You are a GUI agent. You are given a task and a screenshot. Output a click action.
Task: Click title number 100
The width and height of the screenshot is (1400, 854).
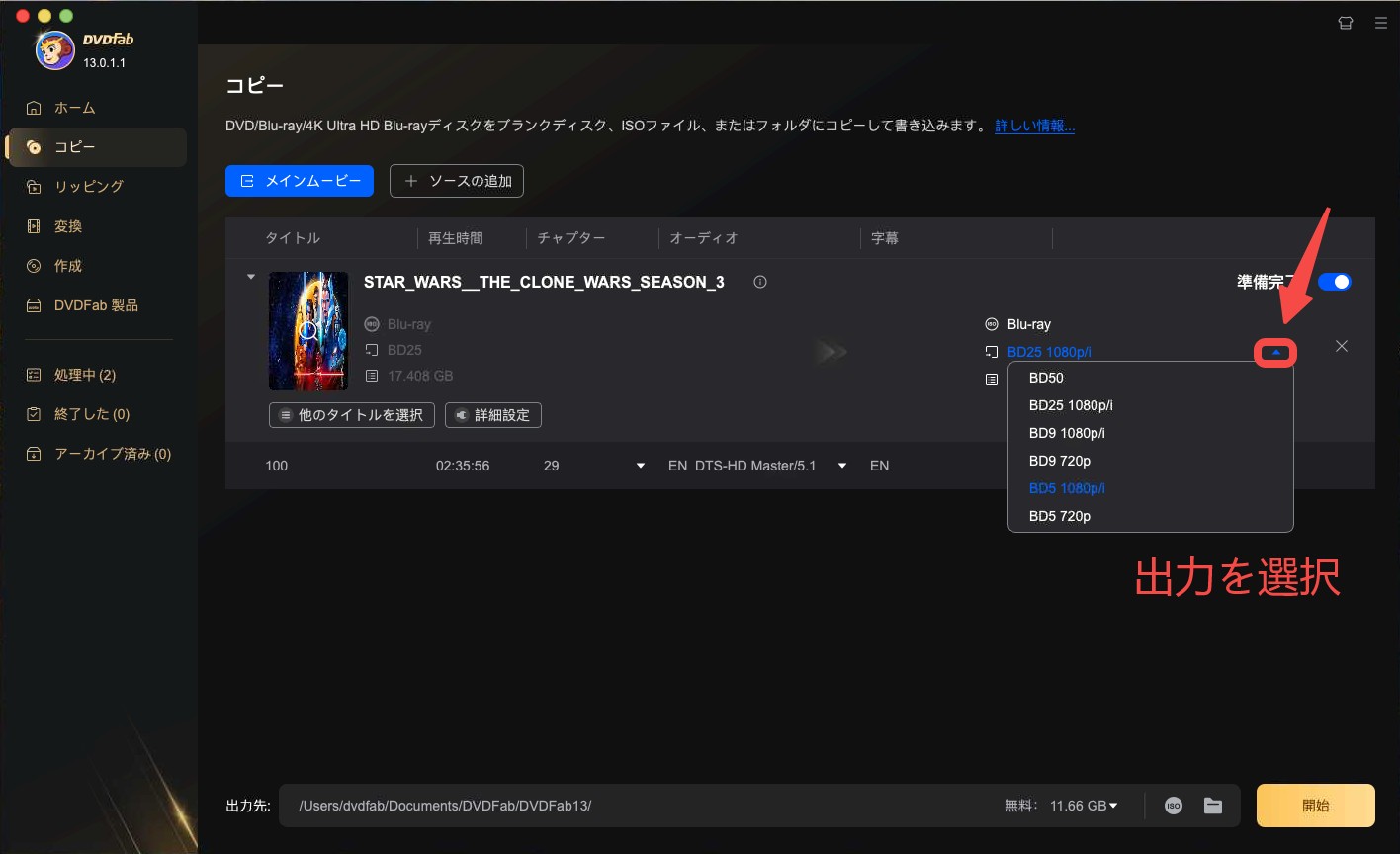click(x=277, y=466)
